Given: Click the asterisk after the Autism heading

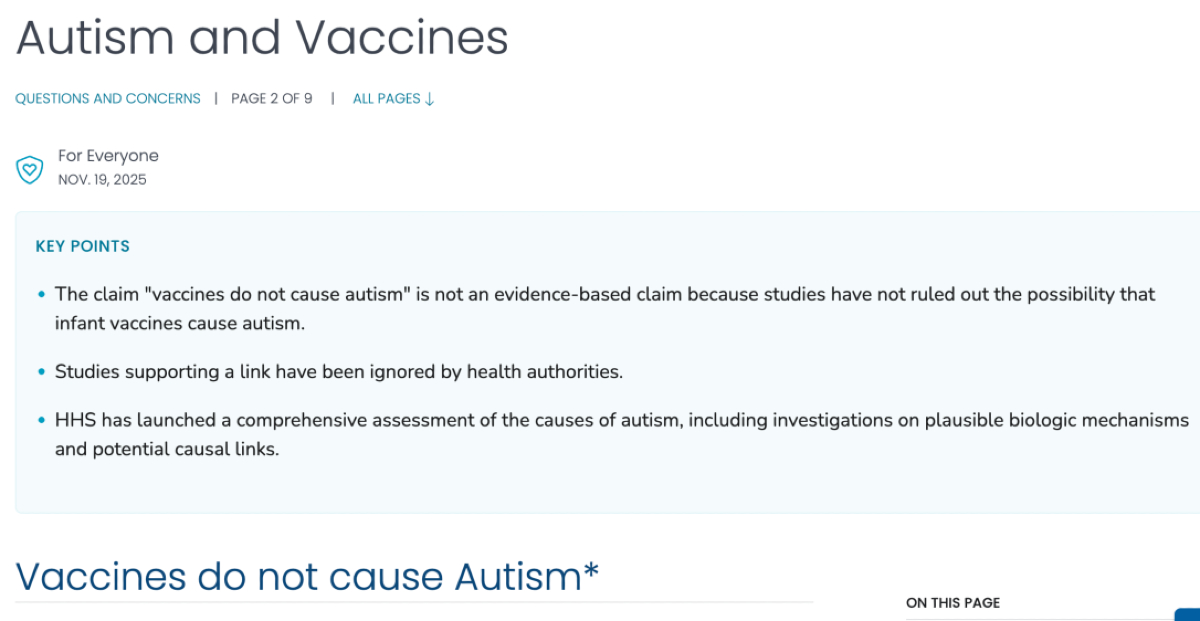Looking at the screenshot, I should (591, 572).
